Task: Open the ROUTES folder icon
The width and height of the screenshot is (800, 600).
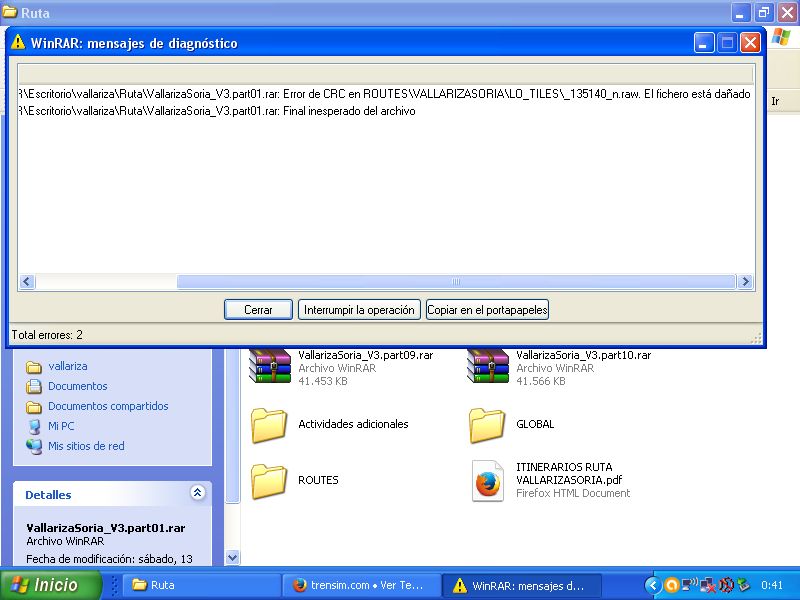Action: 269,481
